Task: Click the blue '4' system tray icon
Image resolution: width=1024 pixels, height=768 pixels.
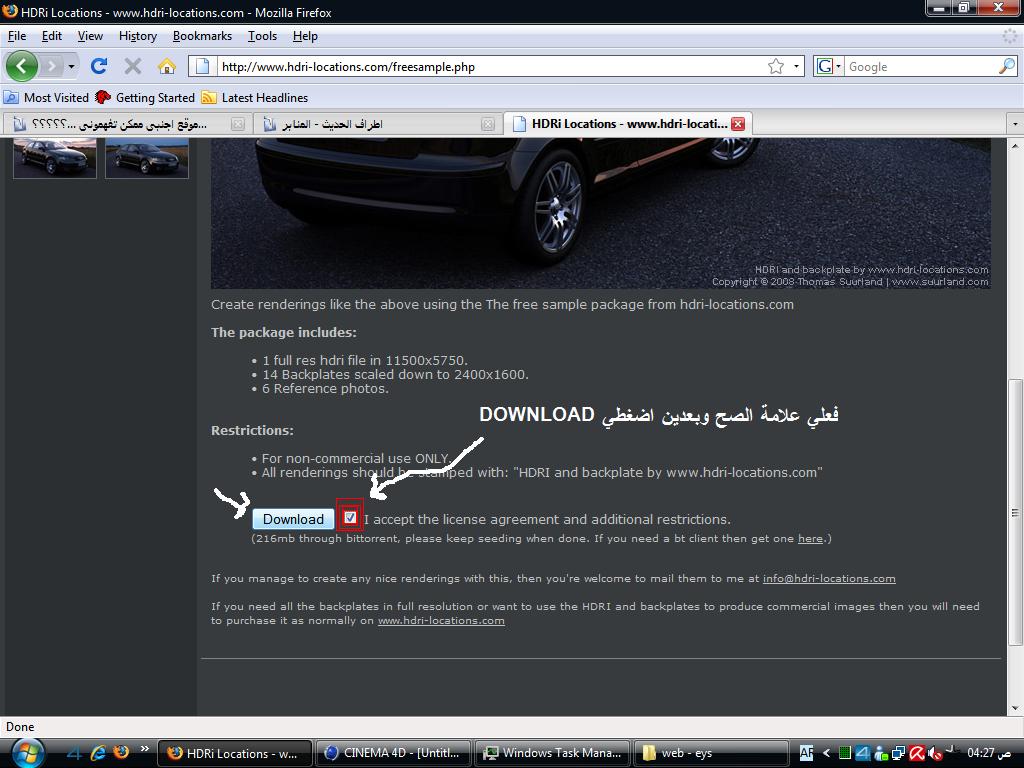Action: (x=863, y=753)
